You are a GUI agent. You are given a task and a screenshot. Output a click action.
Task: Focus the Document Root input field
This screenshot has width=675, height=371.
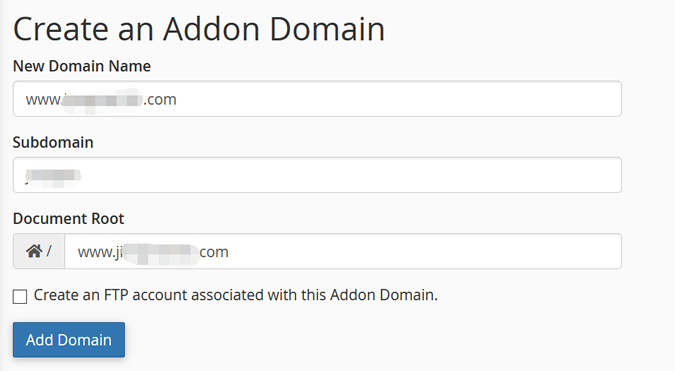point(343,251)
